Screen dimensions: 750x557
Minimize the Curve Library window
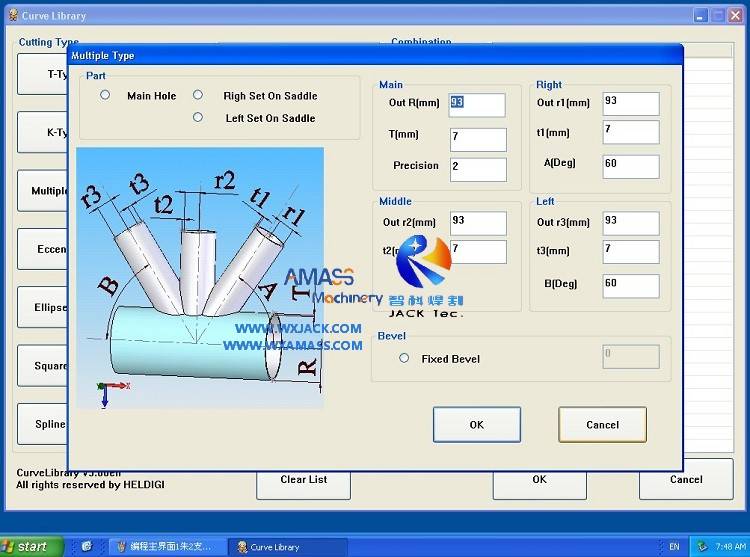pos(701,16)
